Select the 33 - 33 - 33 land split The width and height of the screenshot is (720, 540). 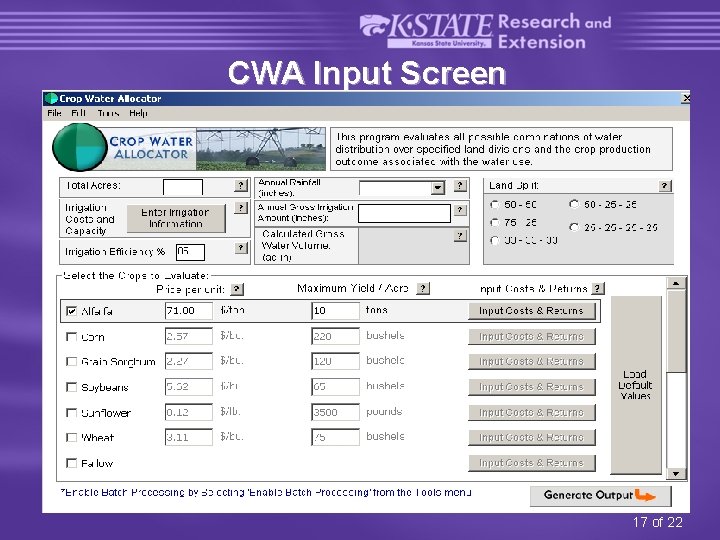[495, 241]
